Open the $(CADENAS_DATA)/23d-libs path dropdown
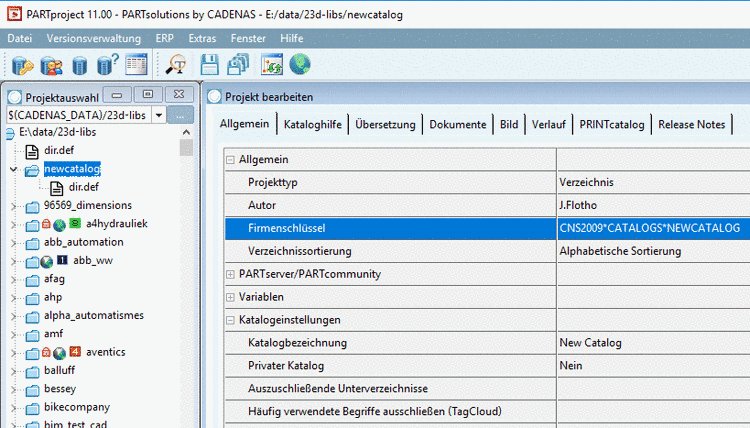 coord(159,115)
